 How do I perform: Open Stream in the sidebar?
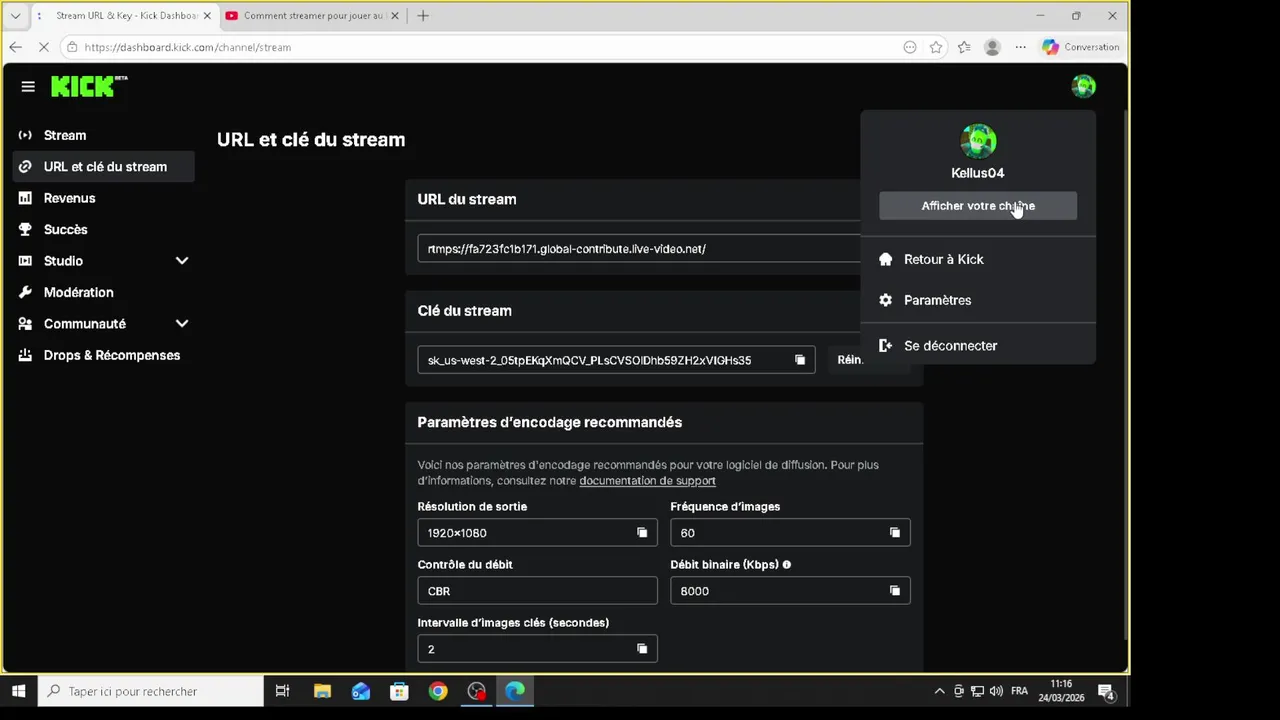(x=104, y=135)
